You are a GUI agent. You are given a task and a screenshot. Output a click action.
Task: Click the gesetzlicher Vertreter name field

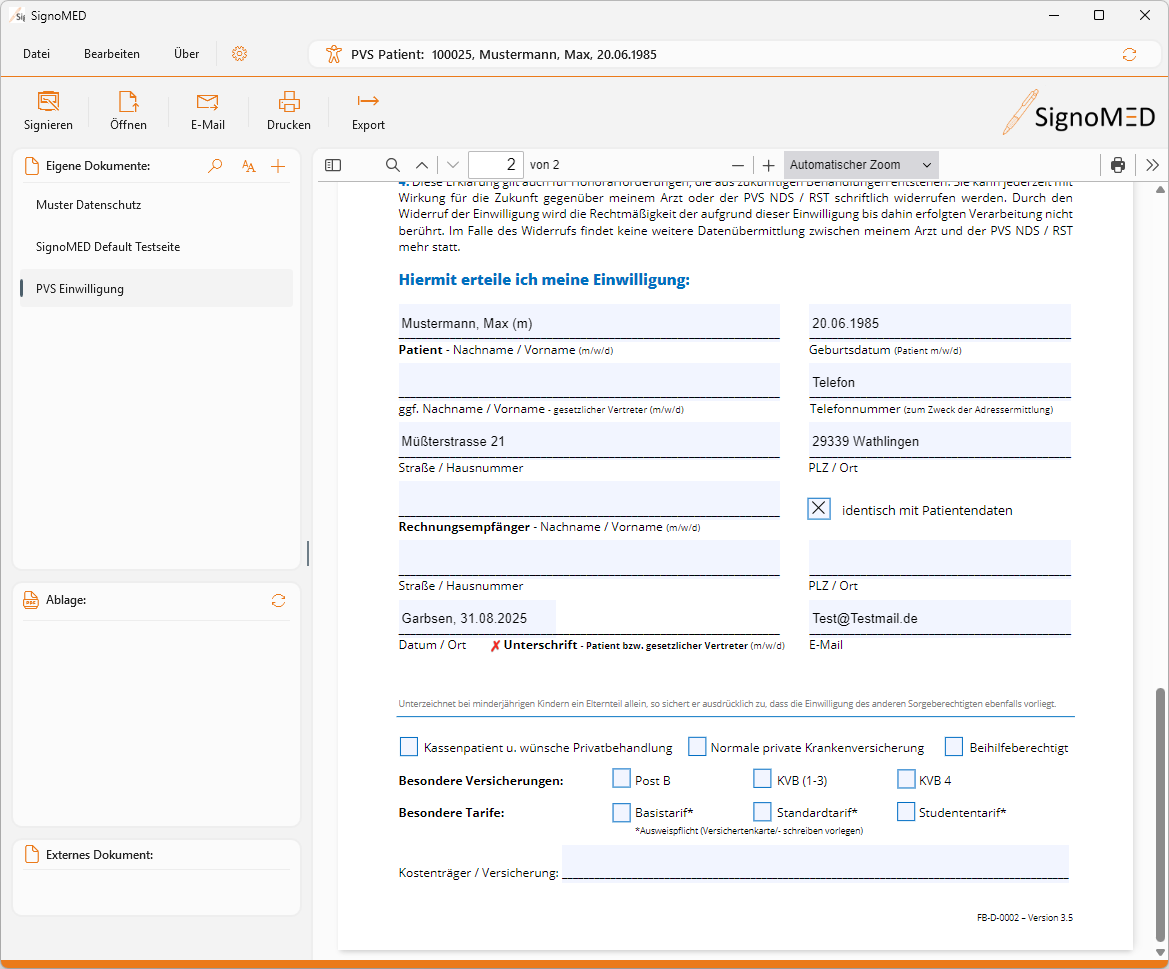click(589, 381)
